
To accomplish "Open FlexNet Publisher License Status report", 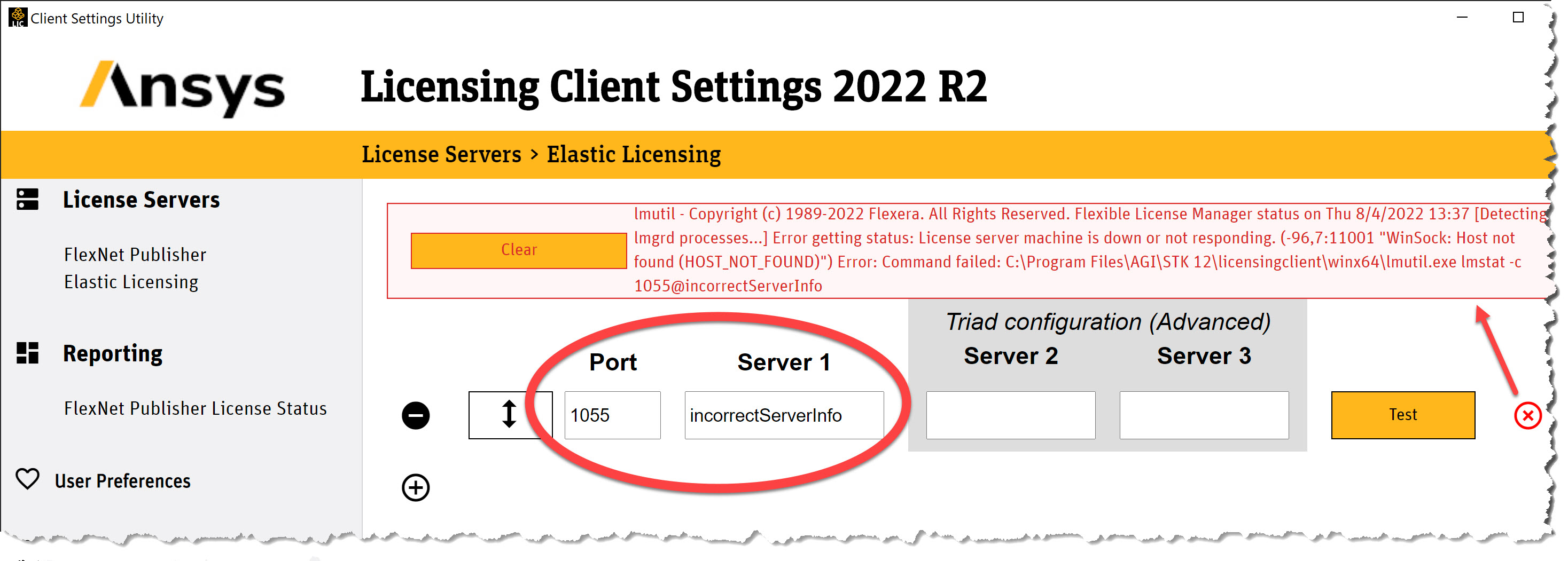I will tap(196, 408).
